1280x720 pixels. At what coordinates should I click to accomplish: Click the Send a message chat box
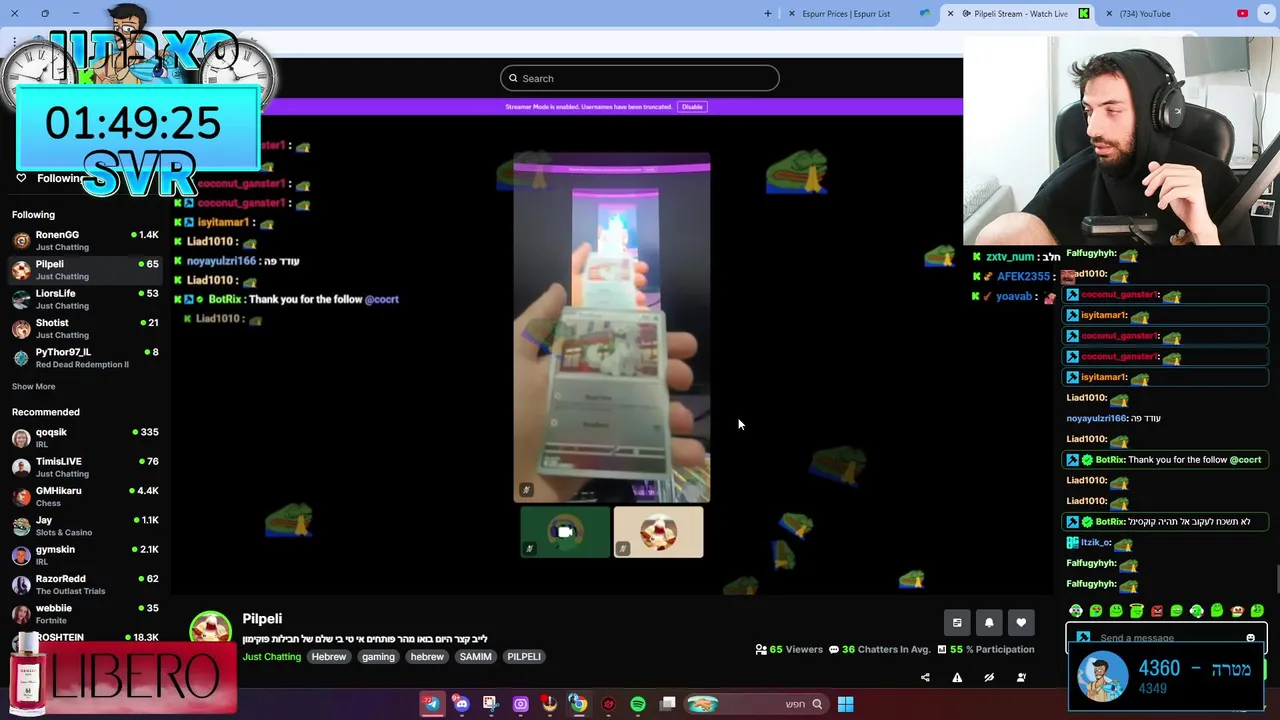[1166, 638]
